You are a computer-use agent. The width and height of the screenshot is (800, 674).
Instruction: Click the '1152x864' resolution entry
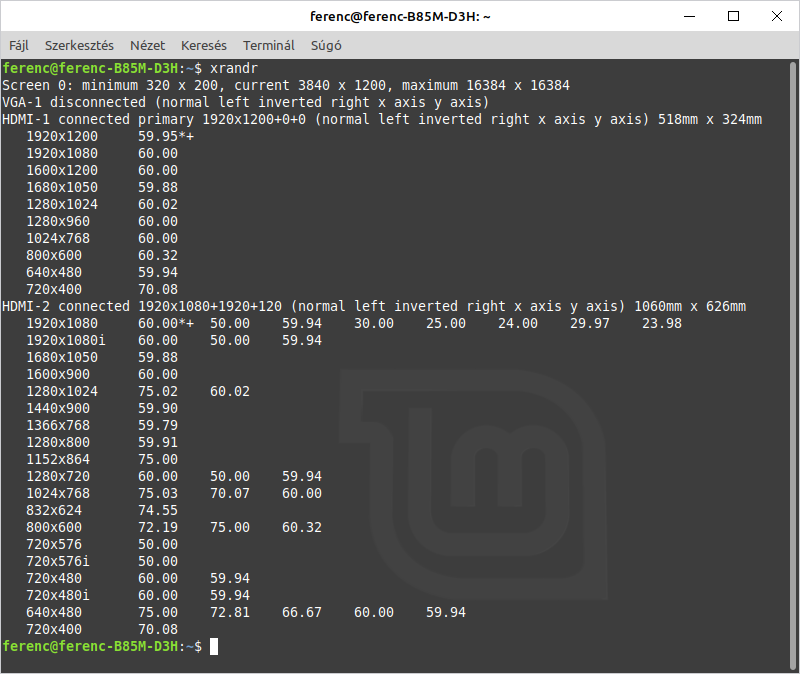[58, 459]
